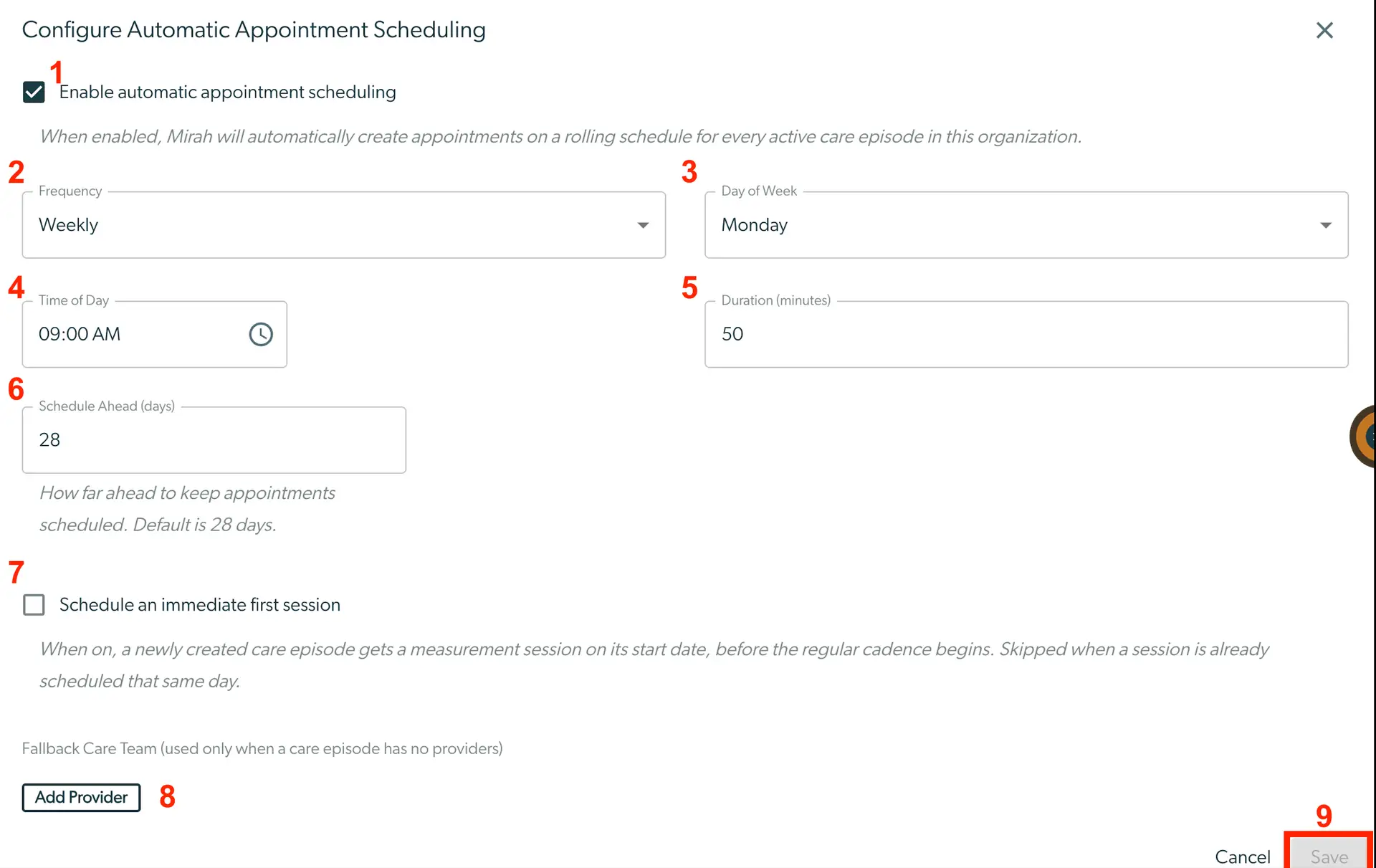The height and width of the screenshot is (868, 1376).
Task: Click the Schedule Ahead (days) field
Action: pos(214,440)
